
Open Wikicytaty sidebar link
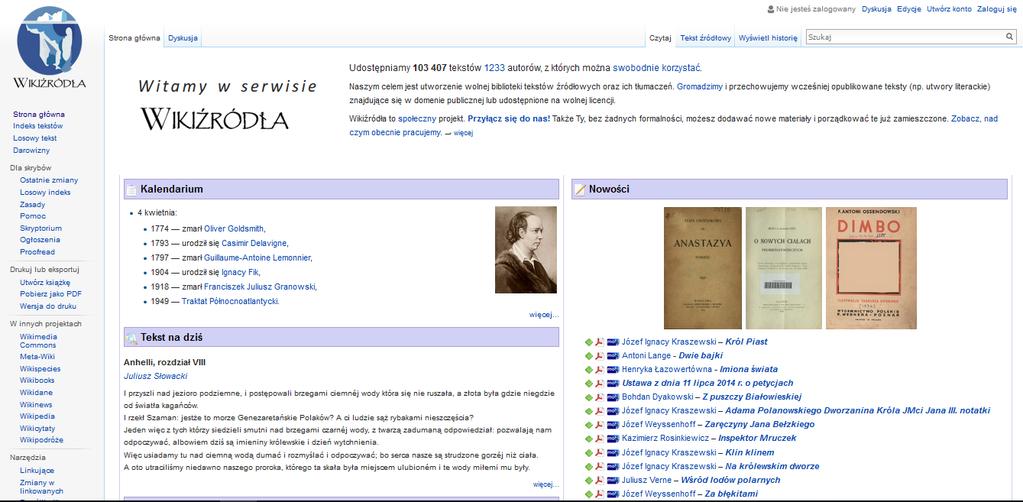pyautogui.click(x=36, y=428)
